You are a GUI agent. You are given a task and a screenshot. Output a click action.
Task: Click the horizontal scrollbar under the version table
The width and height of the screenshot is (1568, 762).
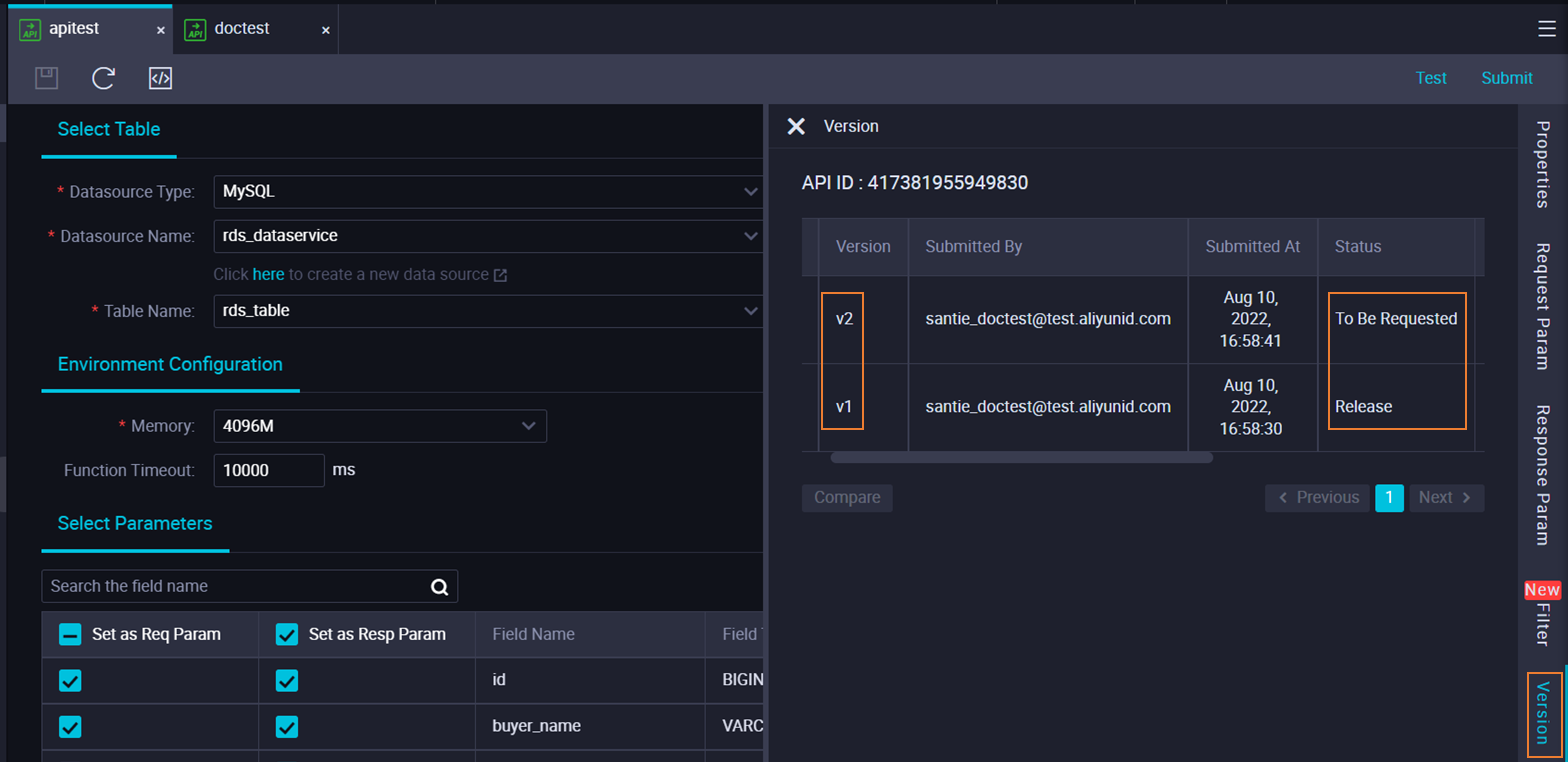pos(1021,458)
